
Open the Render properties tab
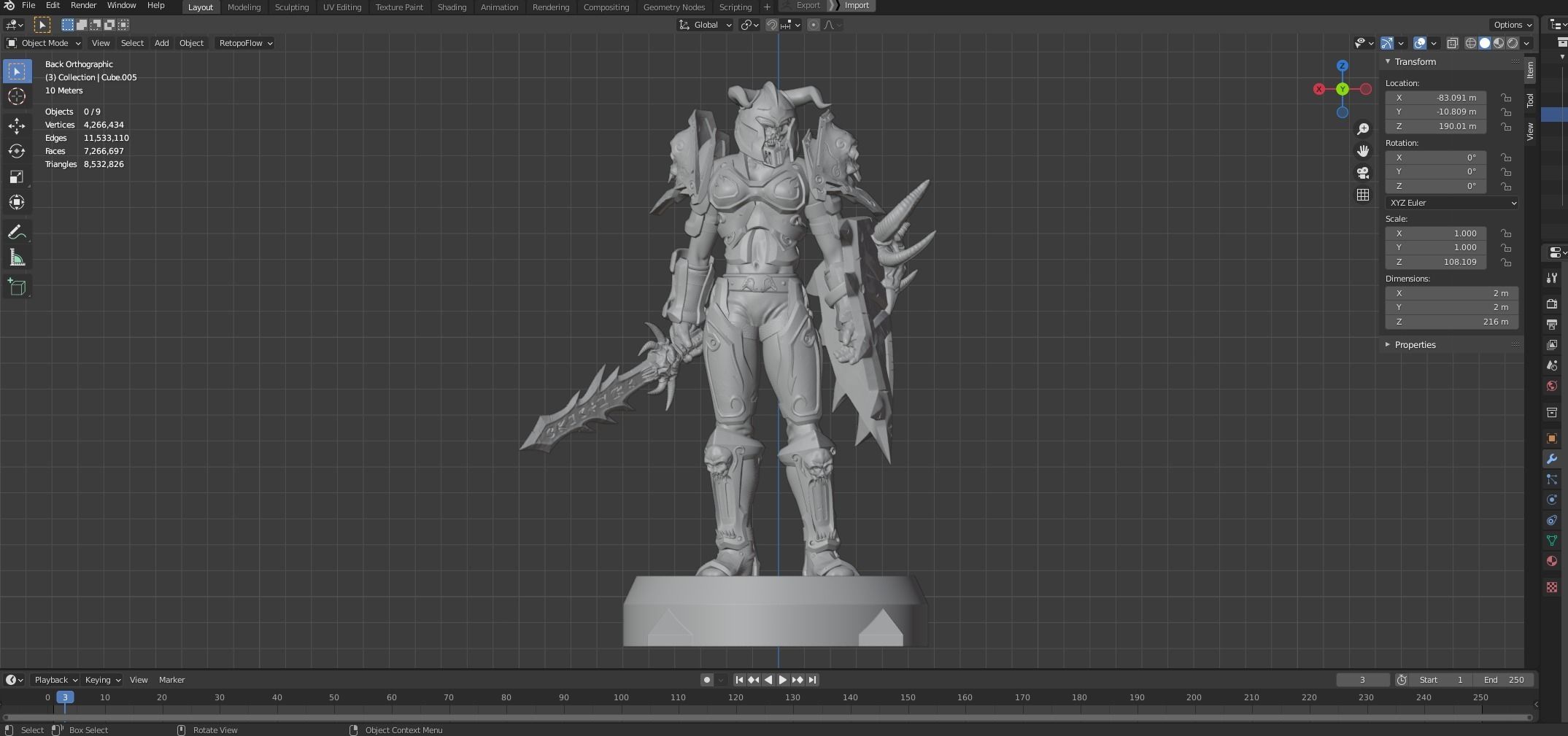click(1552, 303)
